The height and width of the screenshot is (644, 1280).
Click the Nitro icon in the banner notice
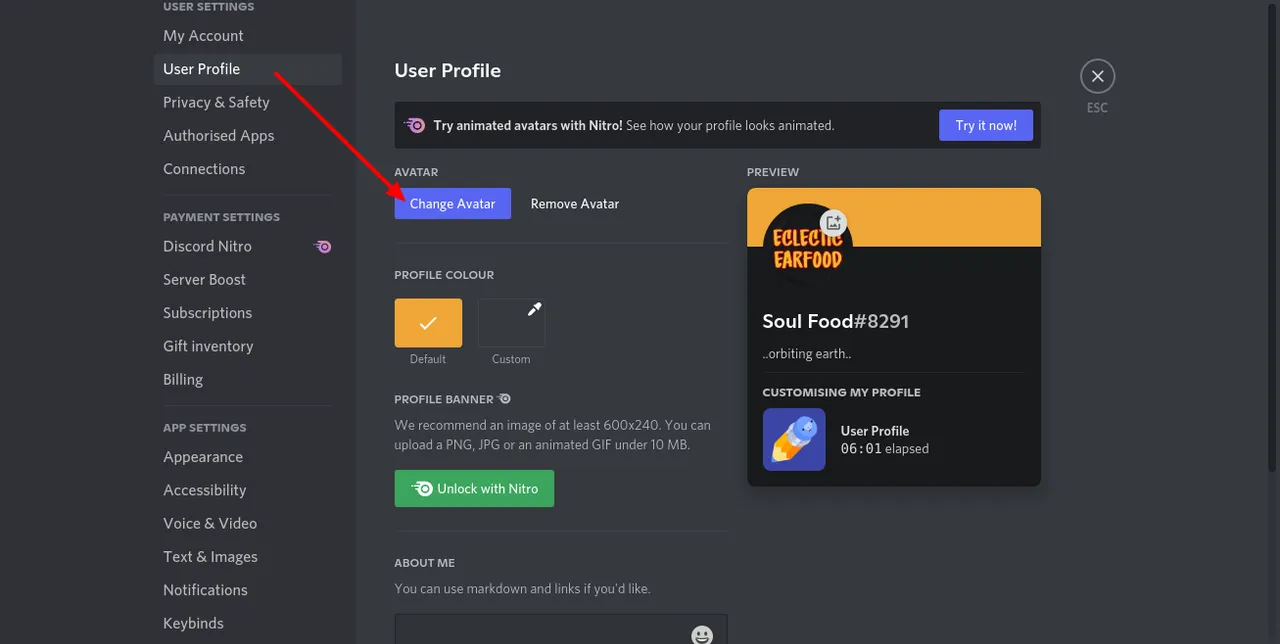[415, 125]
